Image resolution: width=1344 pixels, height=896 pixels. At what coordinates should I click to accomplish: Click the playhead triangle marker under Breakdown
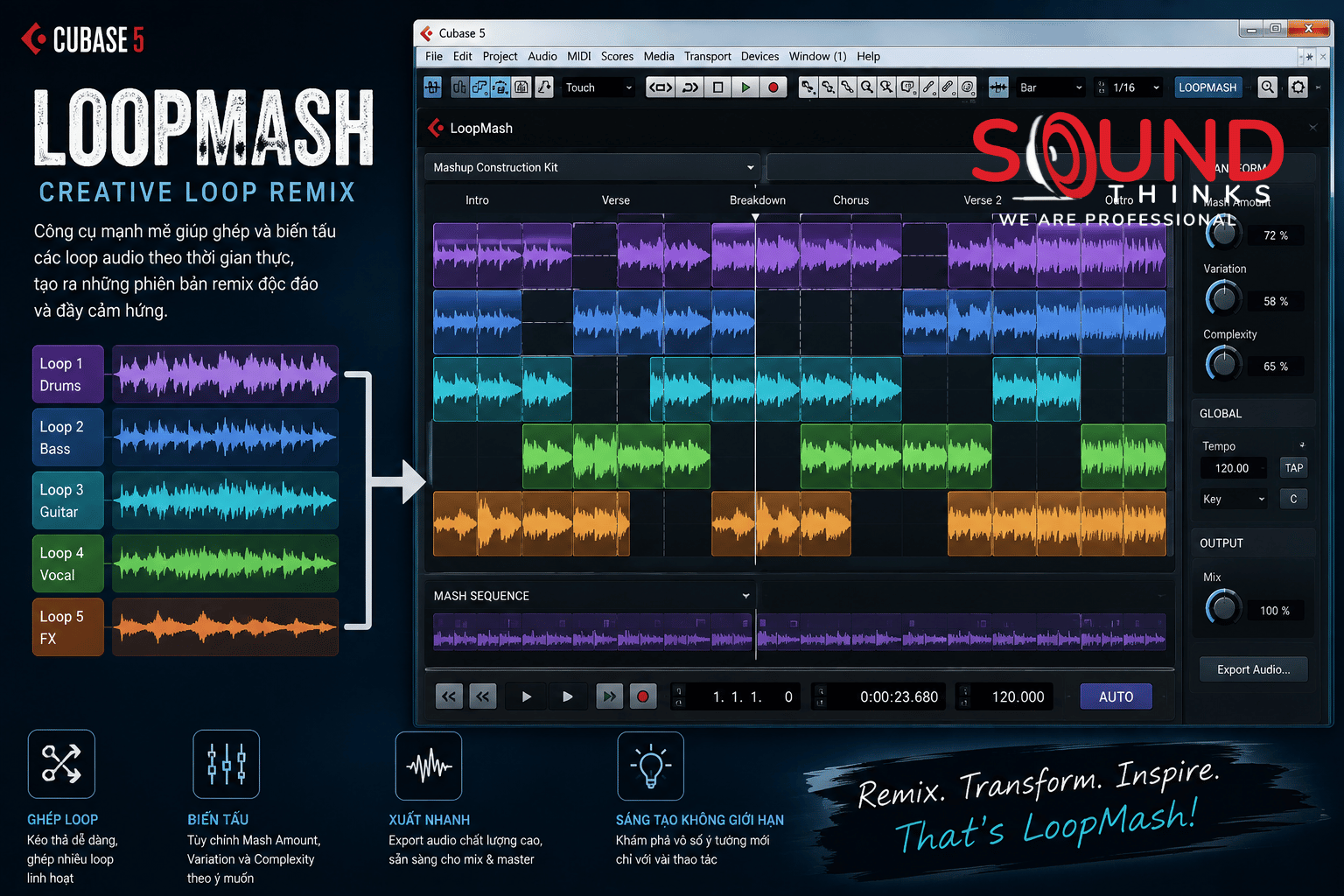(x=755, y=217)
